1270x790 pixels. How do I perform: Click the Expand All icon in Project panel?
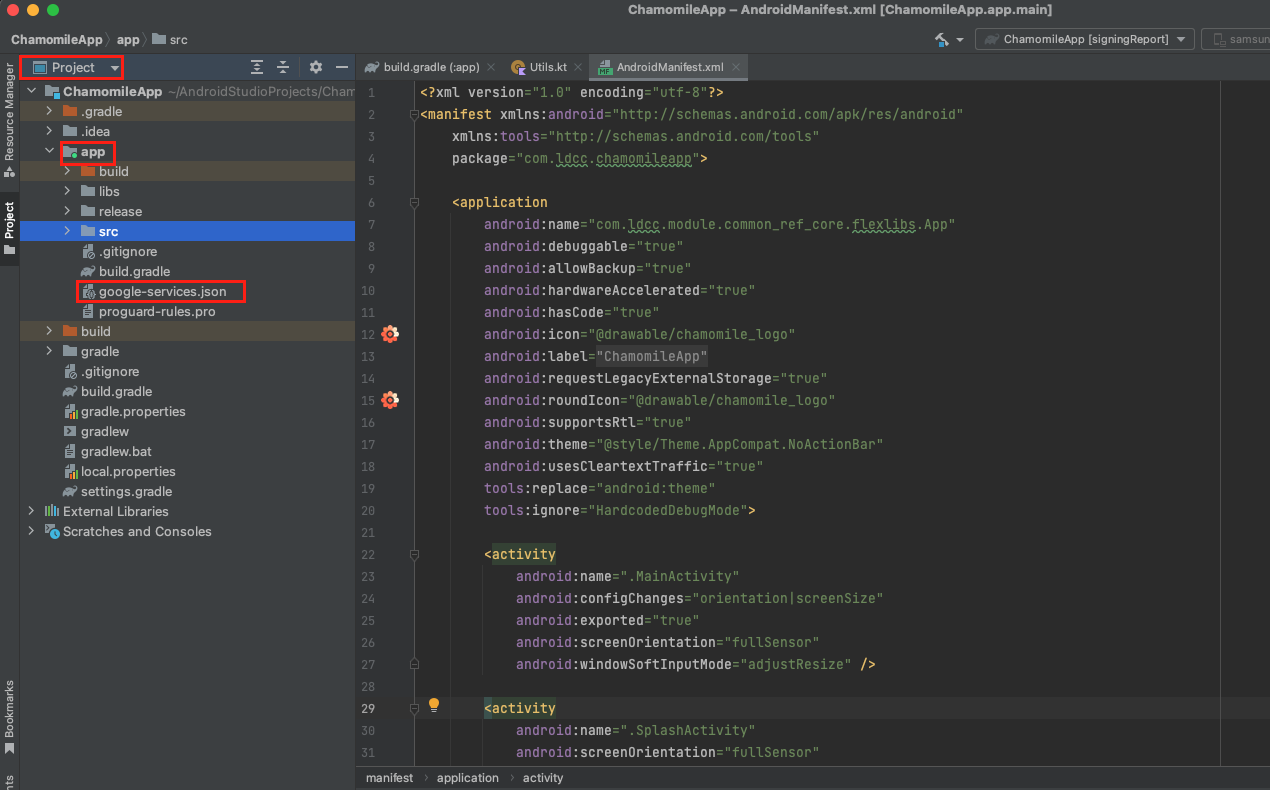click(257, 67)
